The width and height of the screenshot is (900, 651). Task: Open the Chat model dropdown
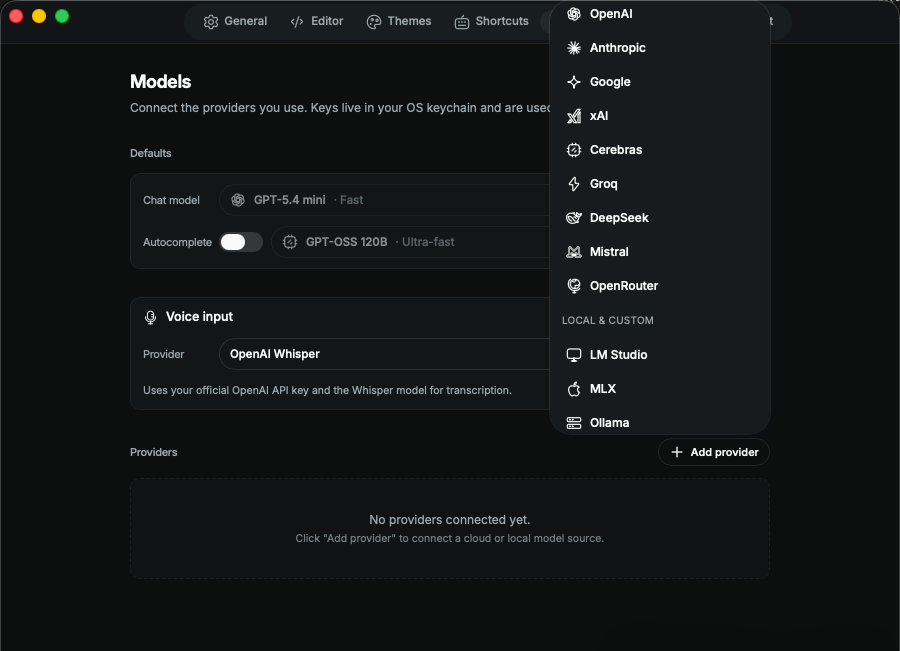[385, 200]
